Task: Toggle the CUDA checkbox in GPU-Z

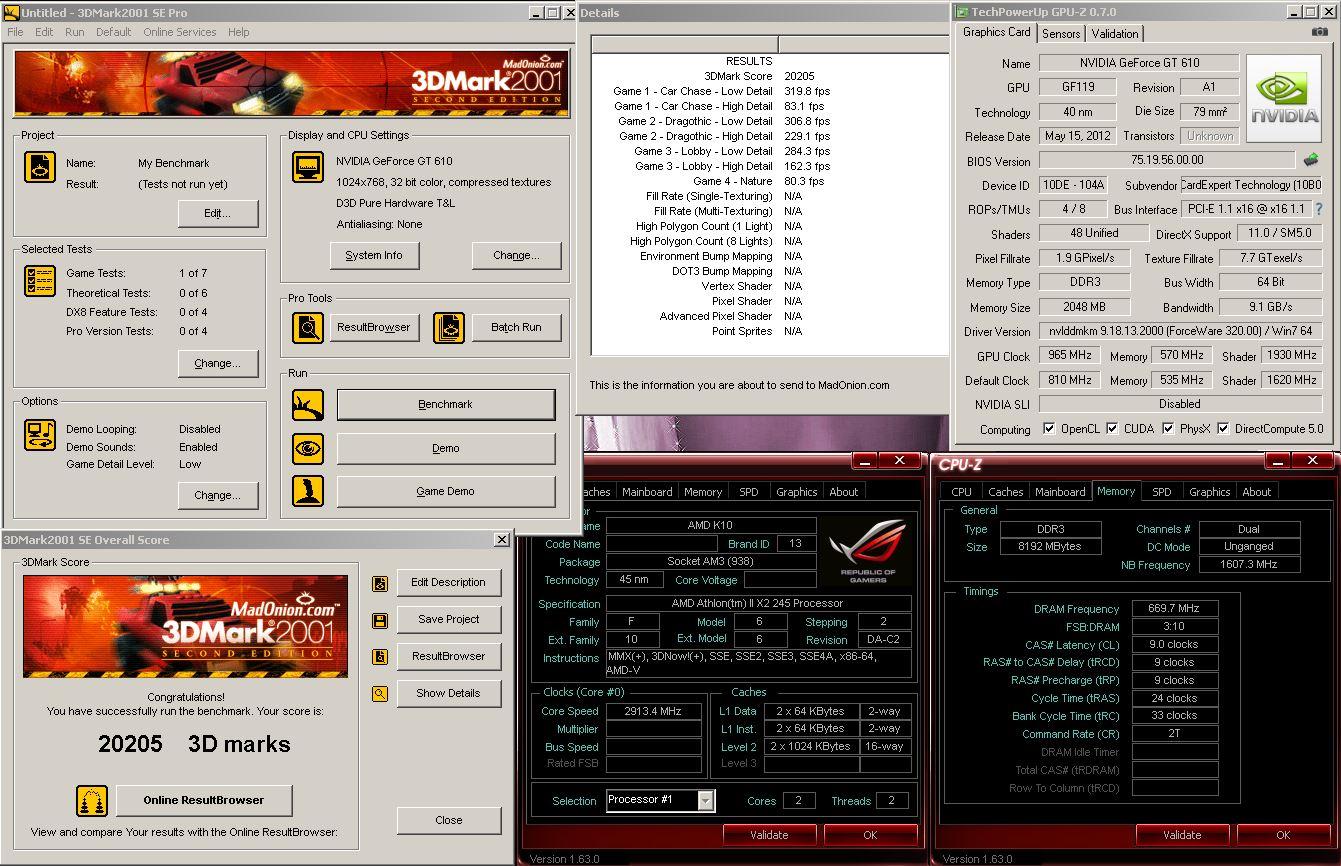Action: 1113,429
